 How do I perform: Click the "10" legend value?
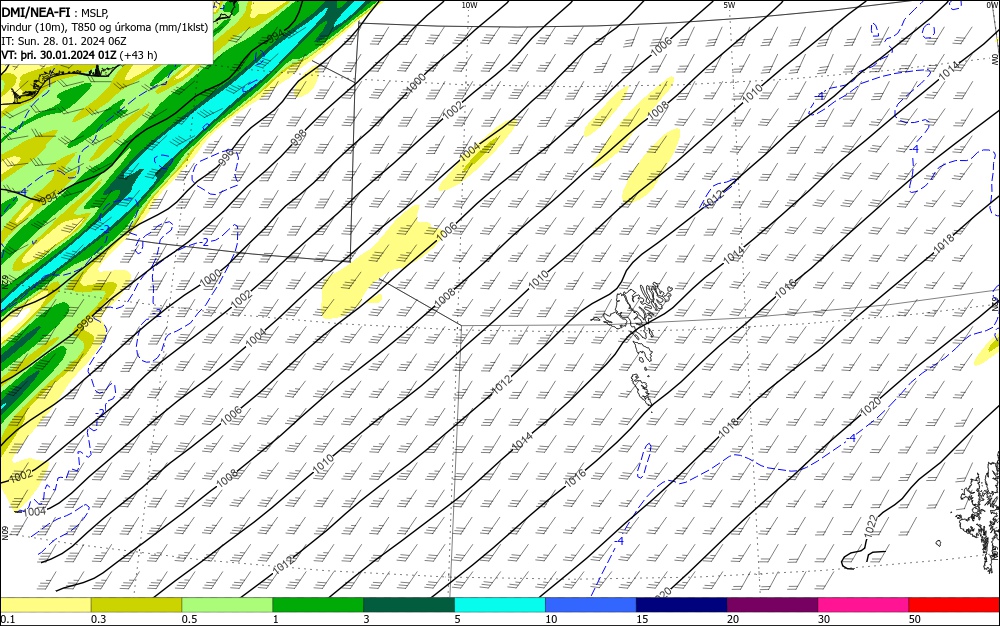[551, 619]
